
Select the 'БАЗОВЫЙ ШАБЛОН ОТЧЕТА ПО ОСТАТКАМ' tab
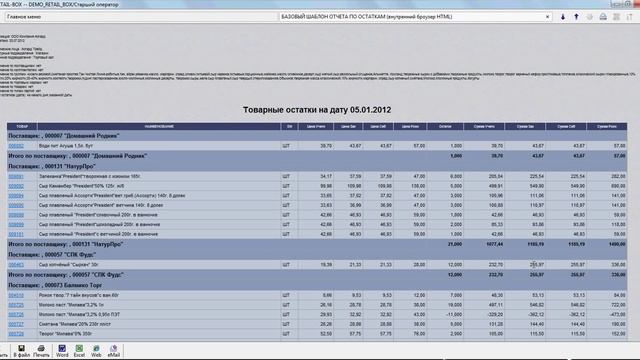(416, 17)
